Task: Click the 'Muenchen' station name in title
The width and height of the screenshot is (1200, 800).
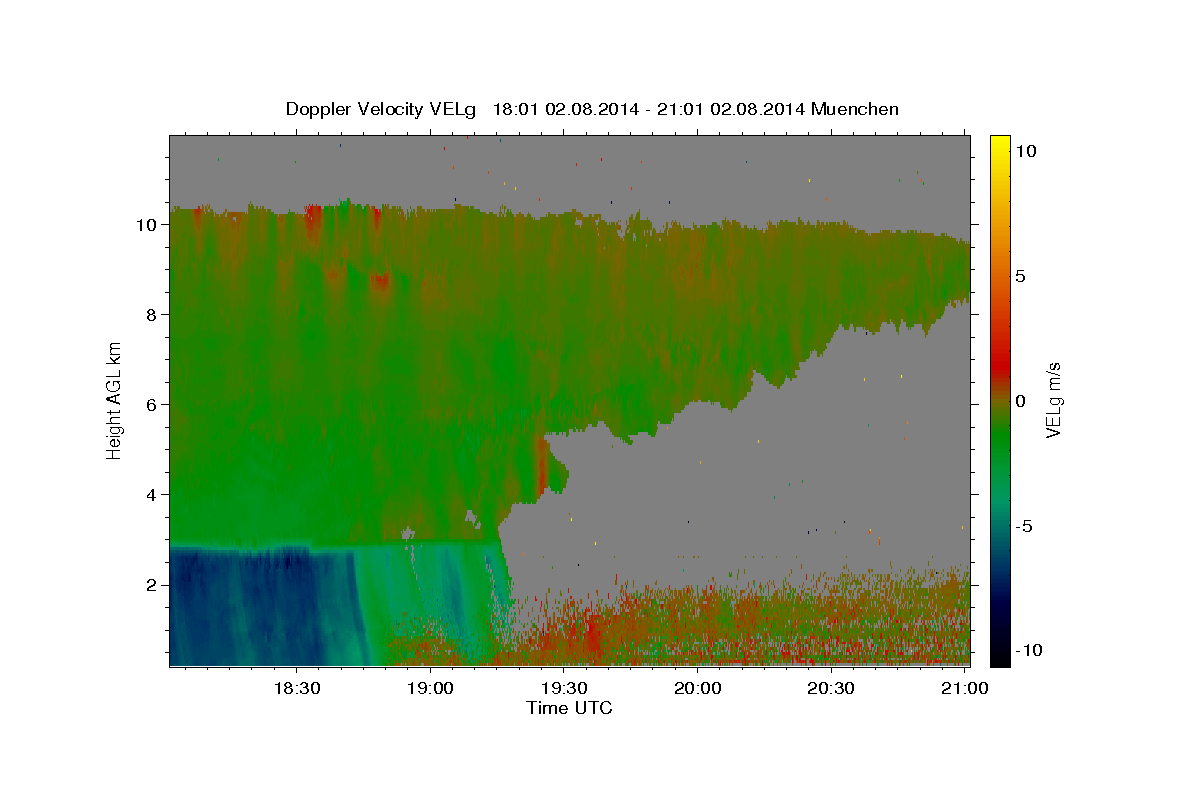Action: click(855, 109)
